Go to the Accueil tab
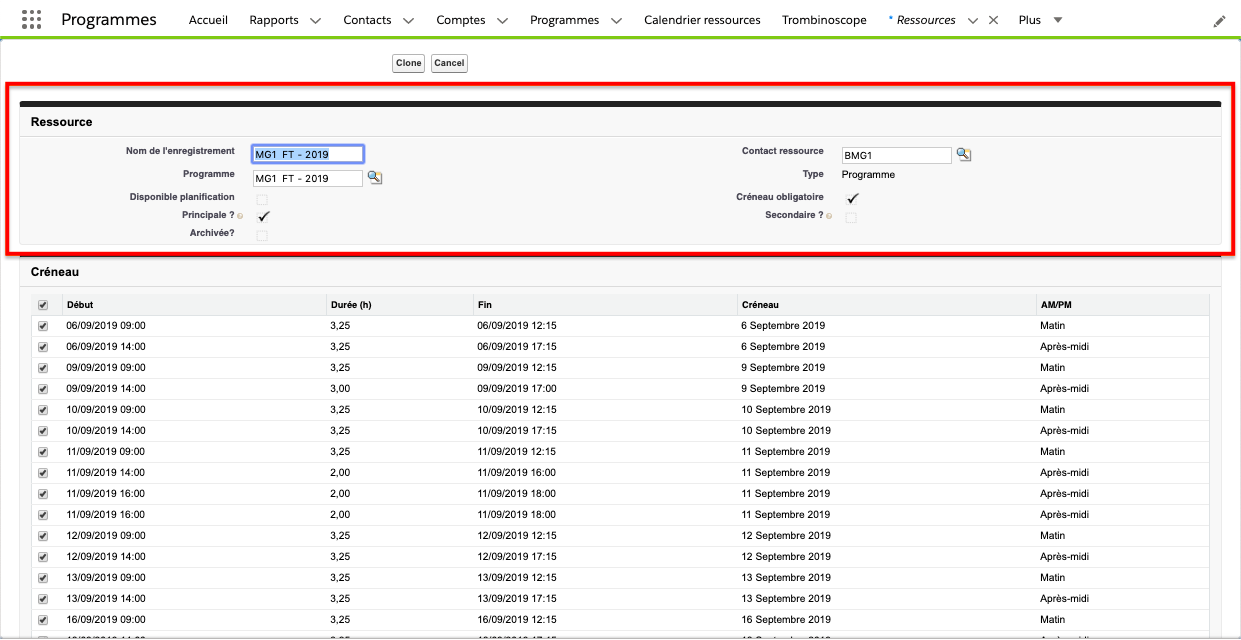The height and width of the screenshot is (640, 1241). pyautogui.click(x=208, y=20)
